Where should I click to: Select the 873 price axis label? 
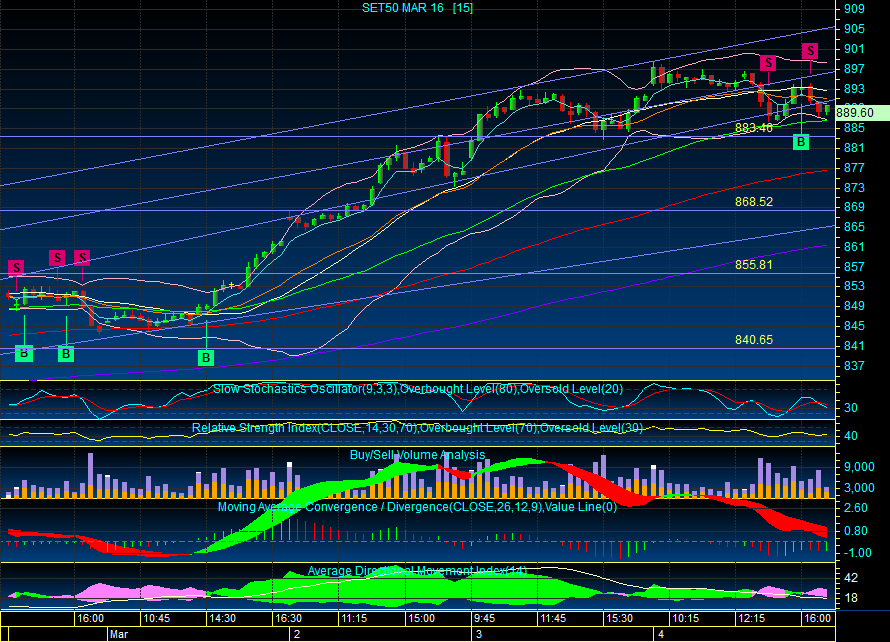click(854, 187)
